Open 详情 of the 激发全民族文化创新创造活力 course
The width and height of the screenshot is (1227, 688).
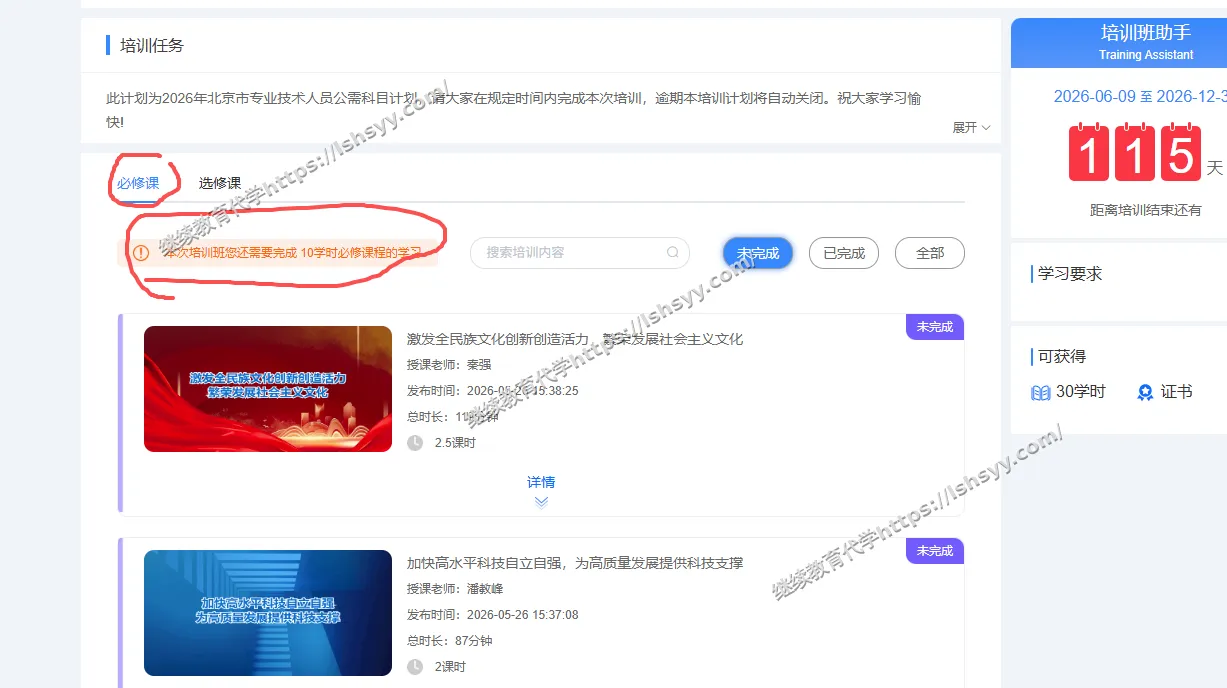click(x=541, y=482)
